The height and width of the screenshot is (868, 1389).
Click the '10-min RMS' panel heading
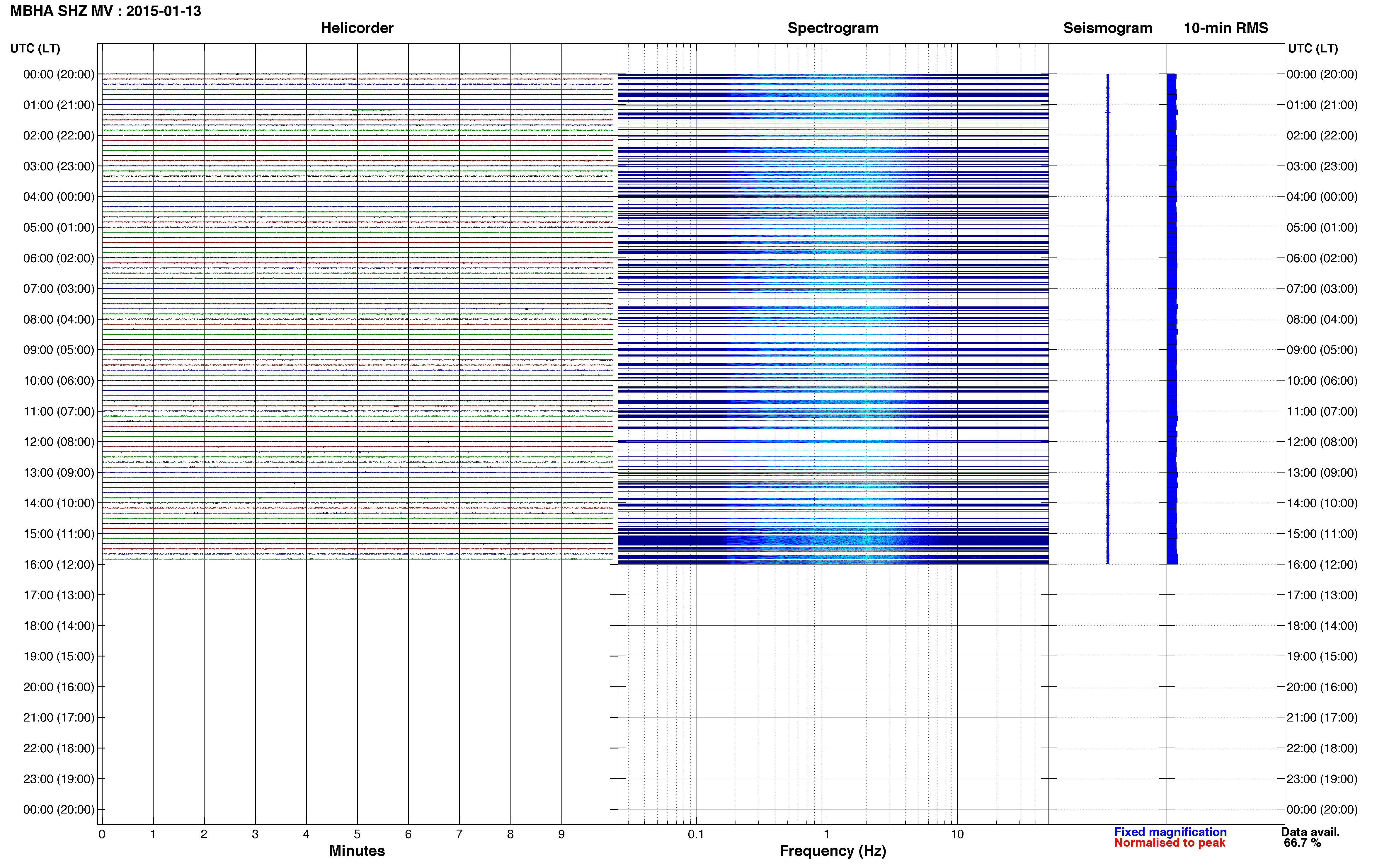point(1226,28)
